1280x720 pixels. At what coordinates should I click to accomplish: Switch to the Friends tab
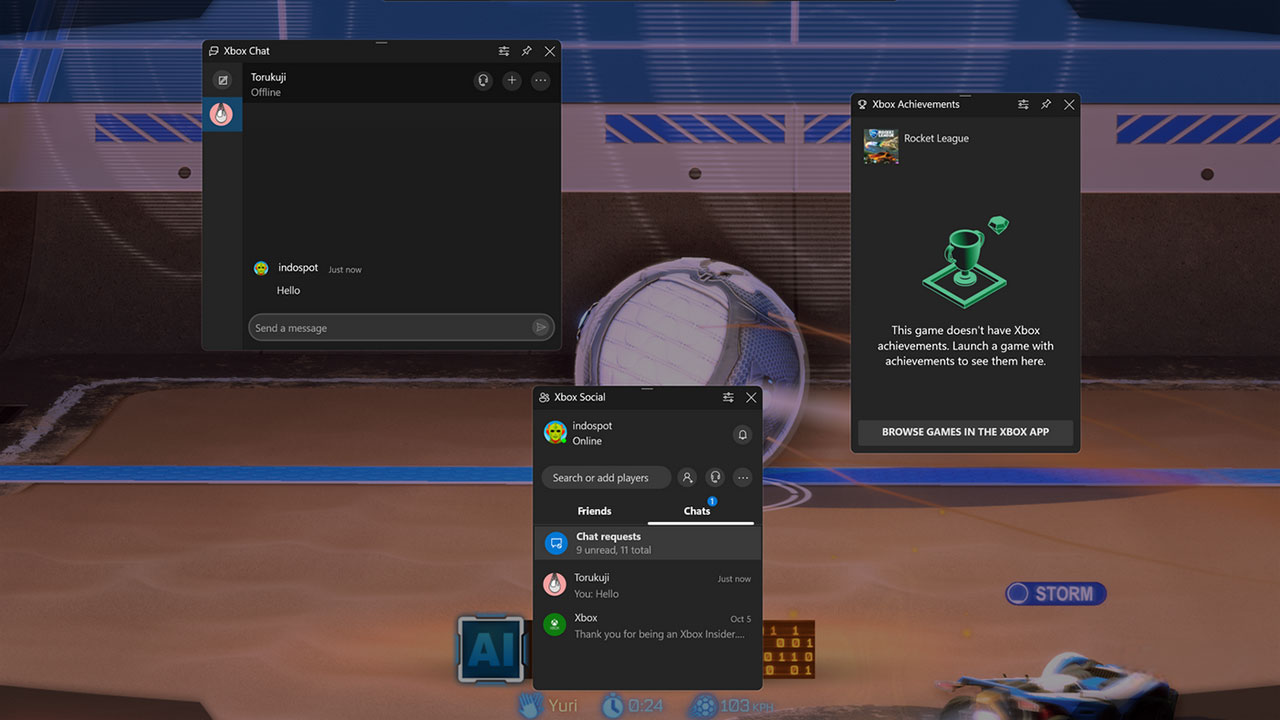(594, 511)
